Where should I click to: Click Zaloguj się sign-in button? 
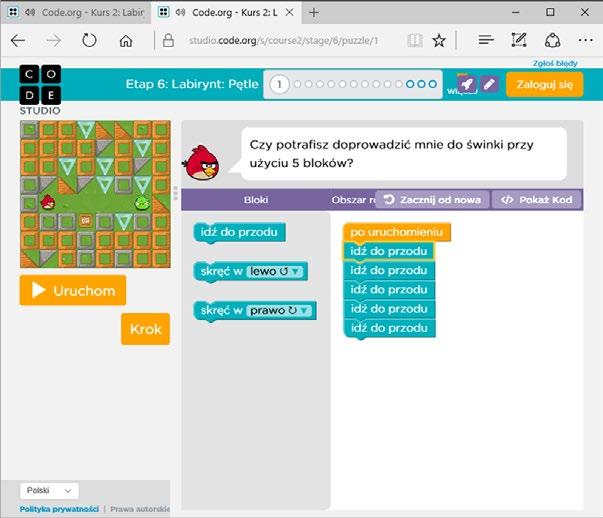545,84
